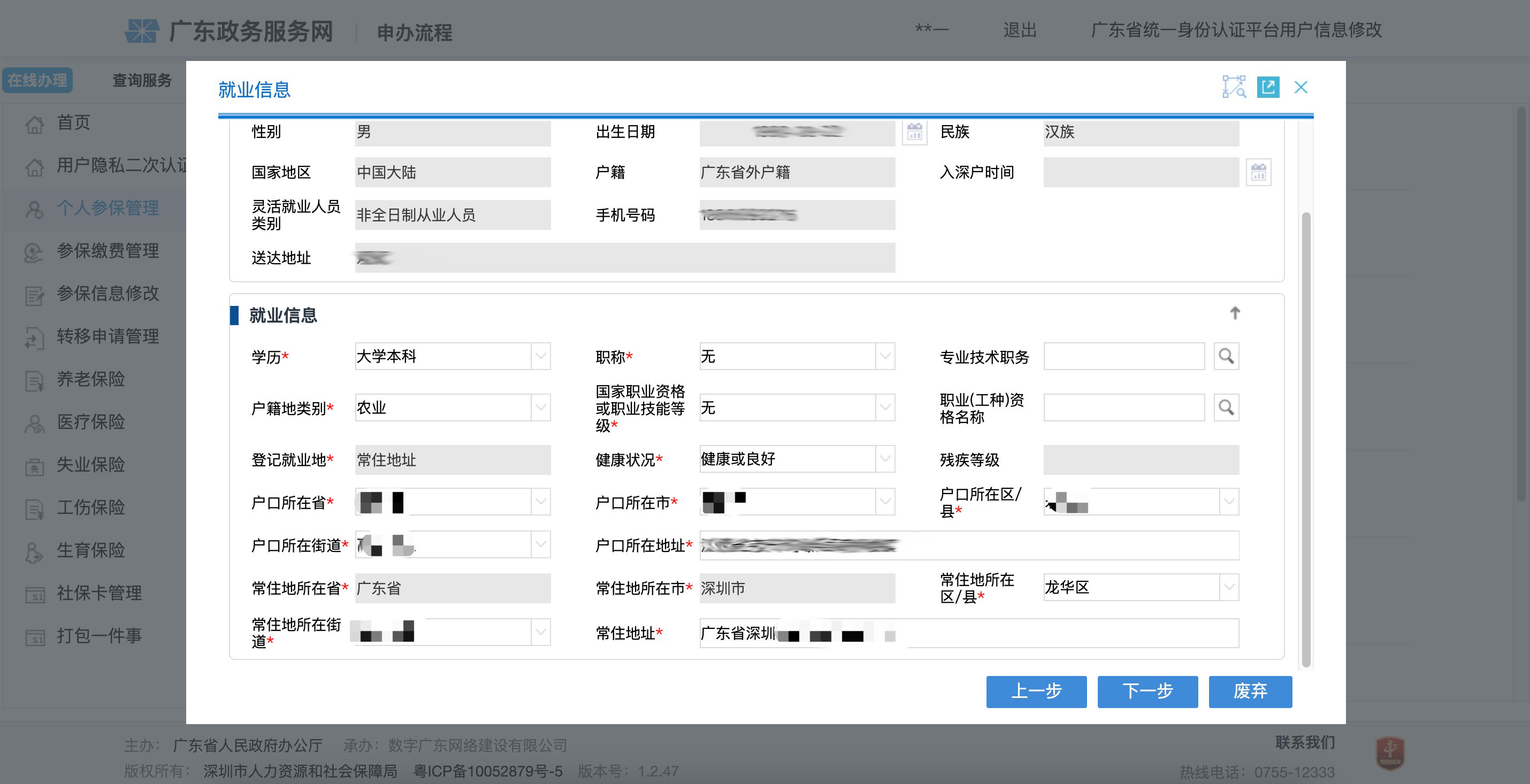Click the 退出 logout link
The image size is (1530, 784).
click(1018, 31)
